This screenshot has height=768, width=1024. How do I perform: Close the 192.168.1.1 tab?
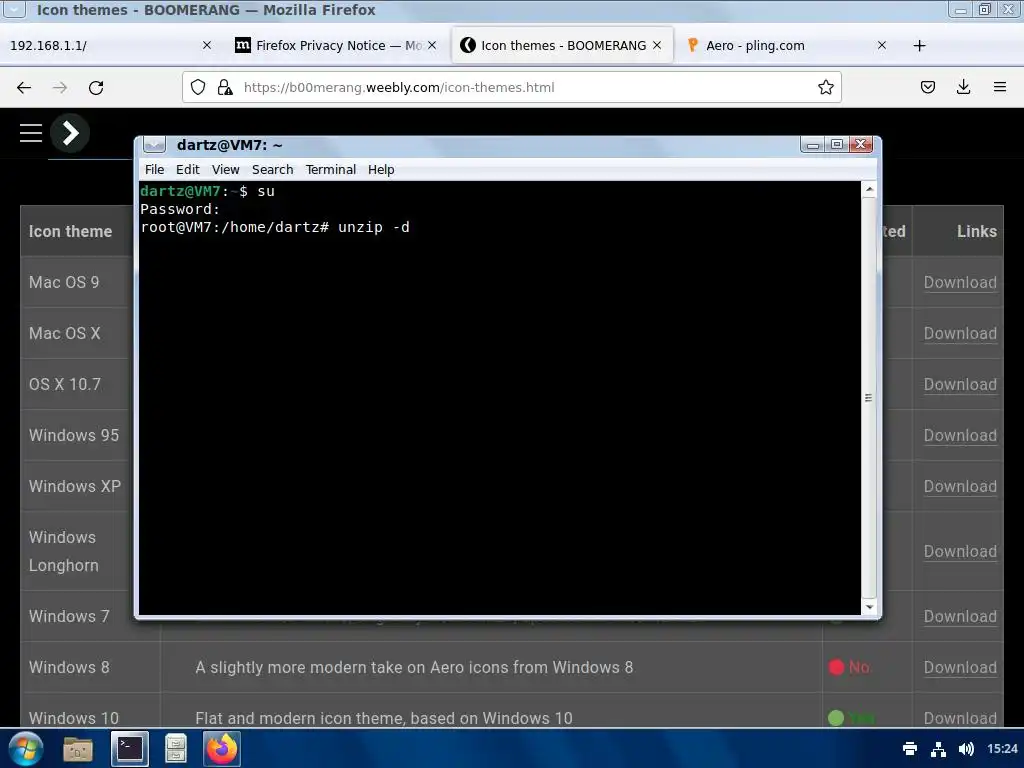(x=207, y=45)
